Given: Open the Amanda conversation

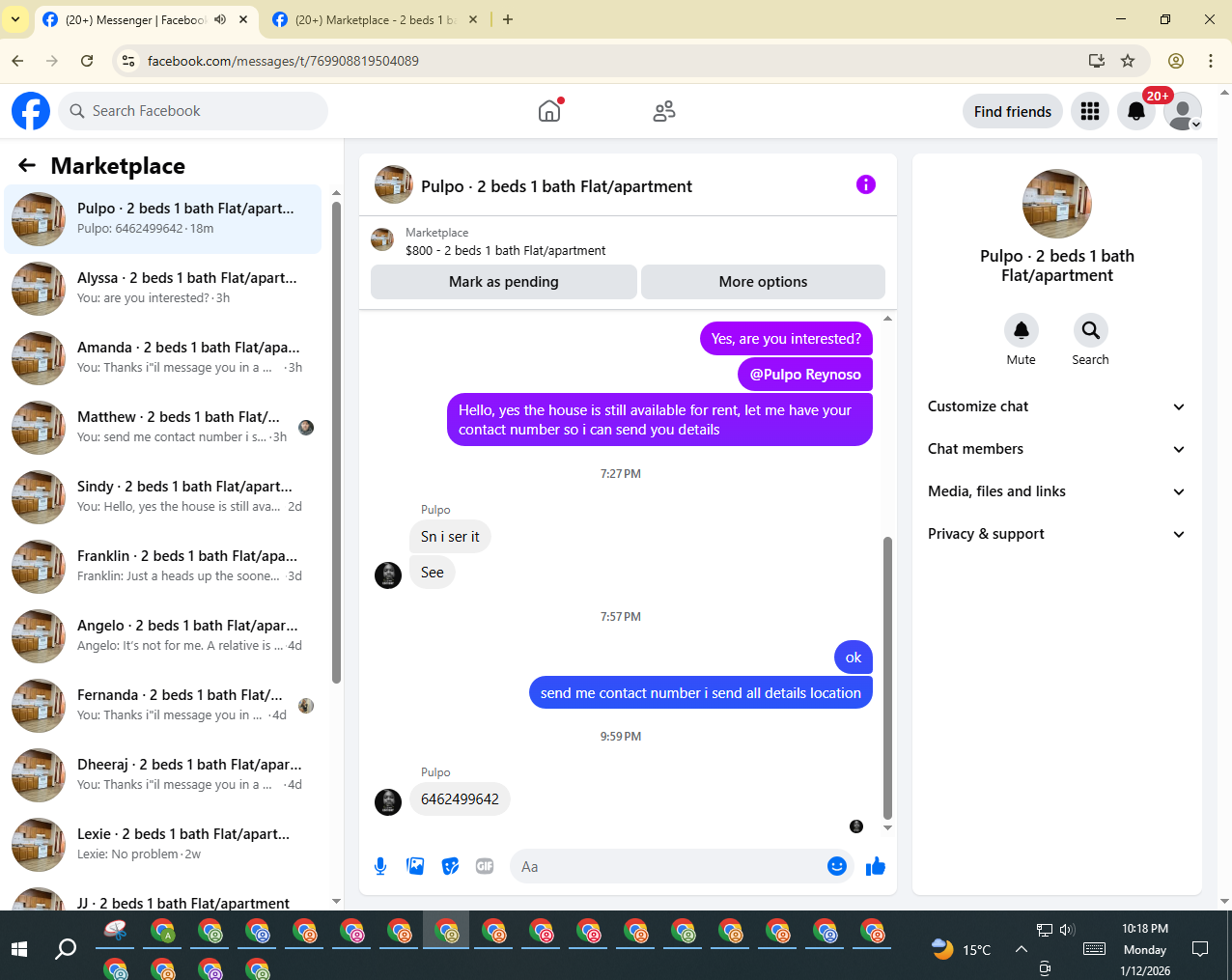Looking at the screenshot, I should click(x=162, y=358).
